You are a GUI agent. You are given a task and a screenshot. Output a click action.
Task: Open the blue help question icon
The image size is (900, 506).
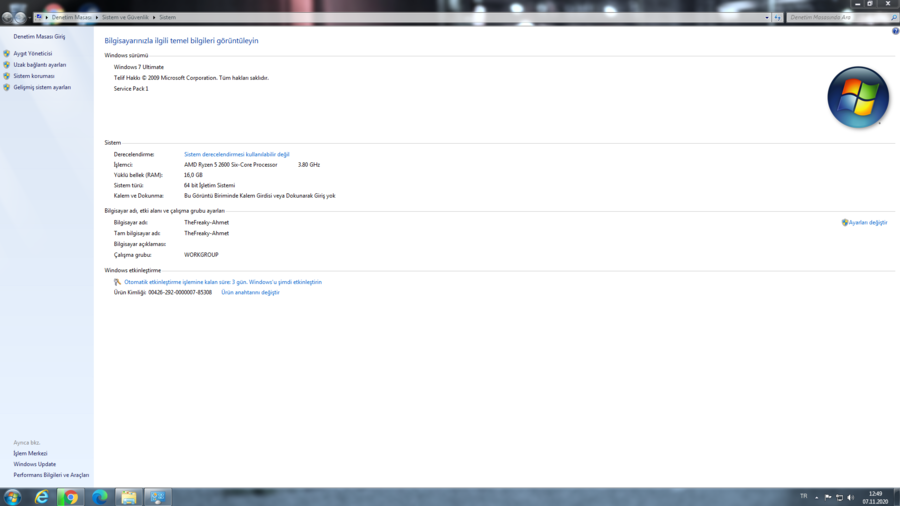895,31
